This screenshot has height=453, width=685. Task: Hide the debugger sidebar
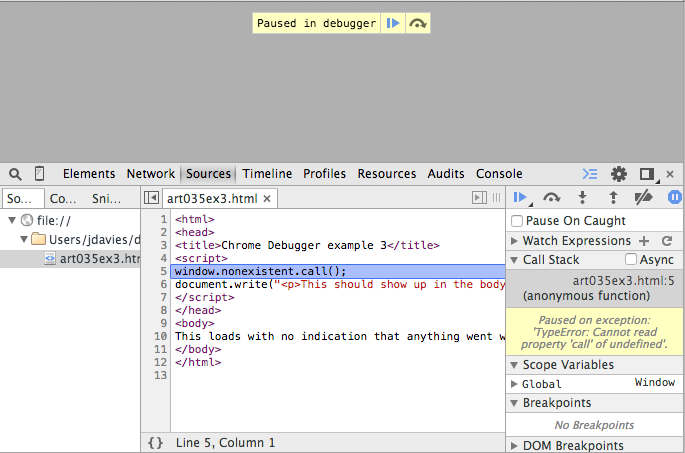(x=479, y=198)
